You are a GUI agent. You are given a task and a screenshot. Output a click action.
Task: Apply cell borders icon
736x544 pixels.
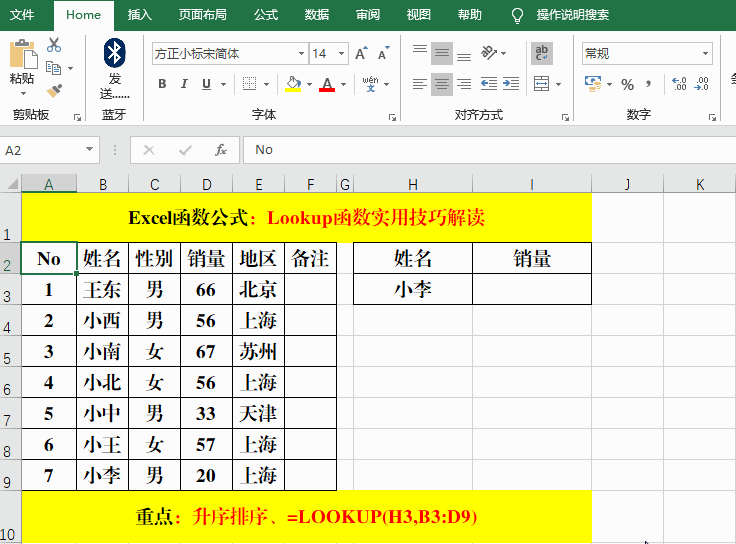pyautogui.click(x=249, y=84)
